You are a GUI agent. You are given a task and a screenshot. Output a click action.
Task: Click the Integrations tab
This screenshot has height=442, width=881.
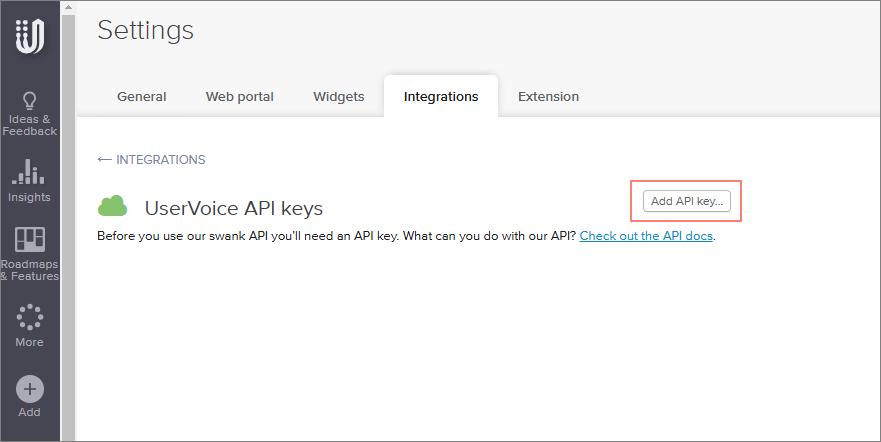(441, 97)
